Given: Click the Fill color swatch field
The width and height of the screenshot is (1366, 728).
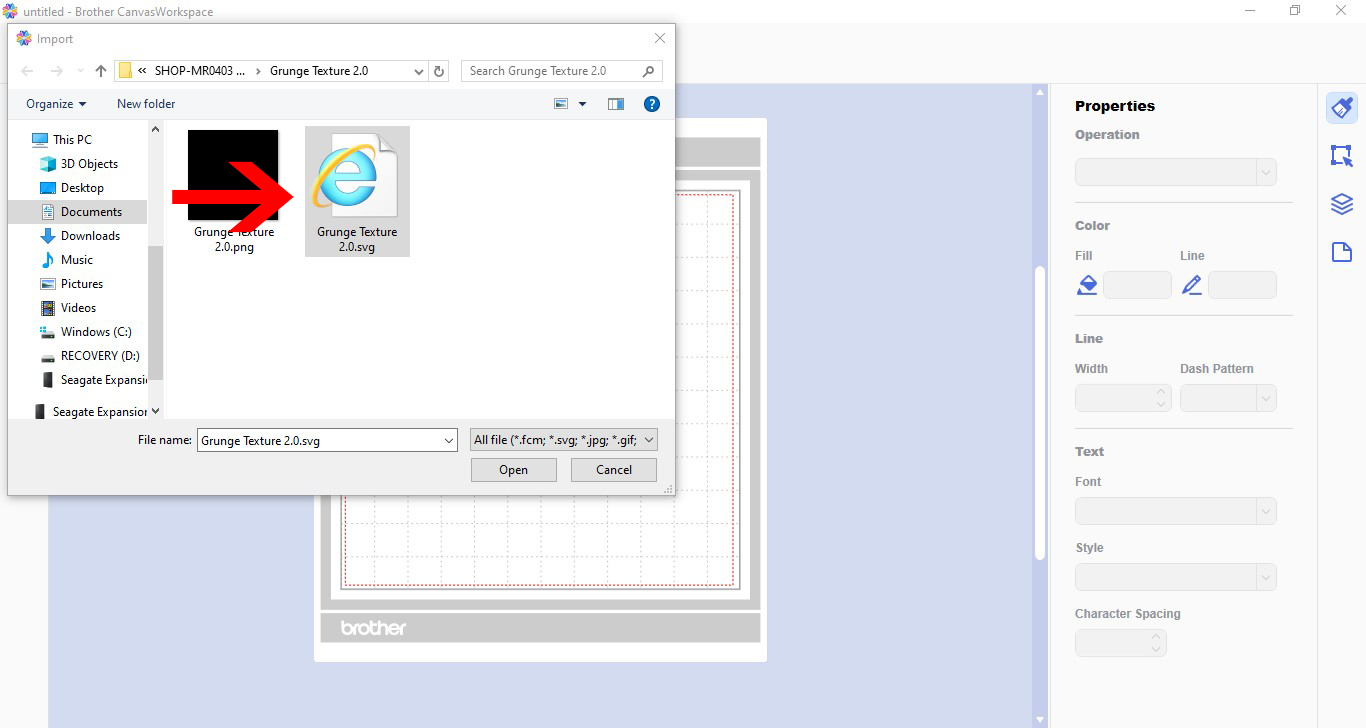Looking at the screenshot, I should [x=1138, y=284].
